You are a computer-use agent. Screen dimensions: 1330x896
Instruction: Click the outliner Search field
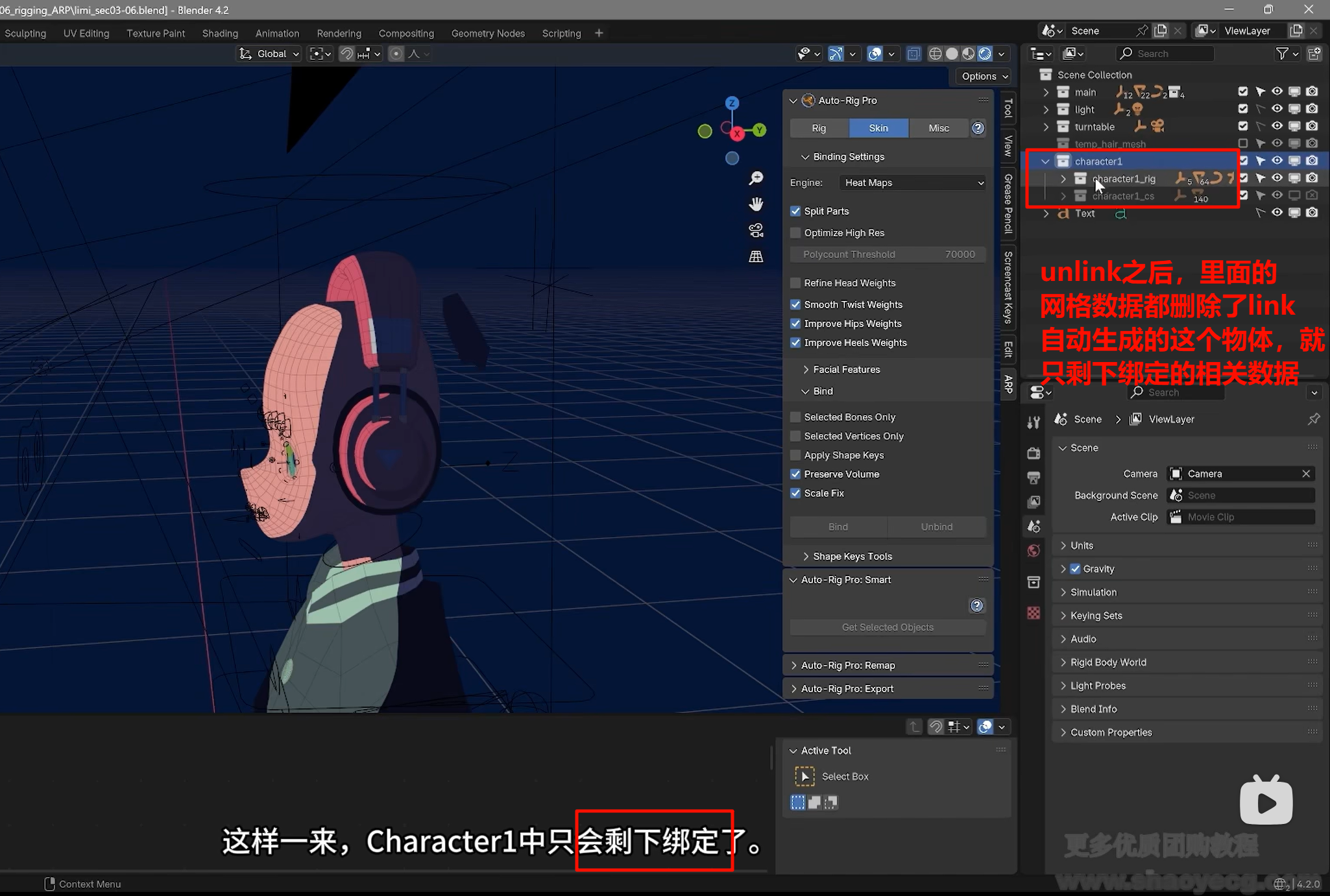click(1165, 54)
